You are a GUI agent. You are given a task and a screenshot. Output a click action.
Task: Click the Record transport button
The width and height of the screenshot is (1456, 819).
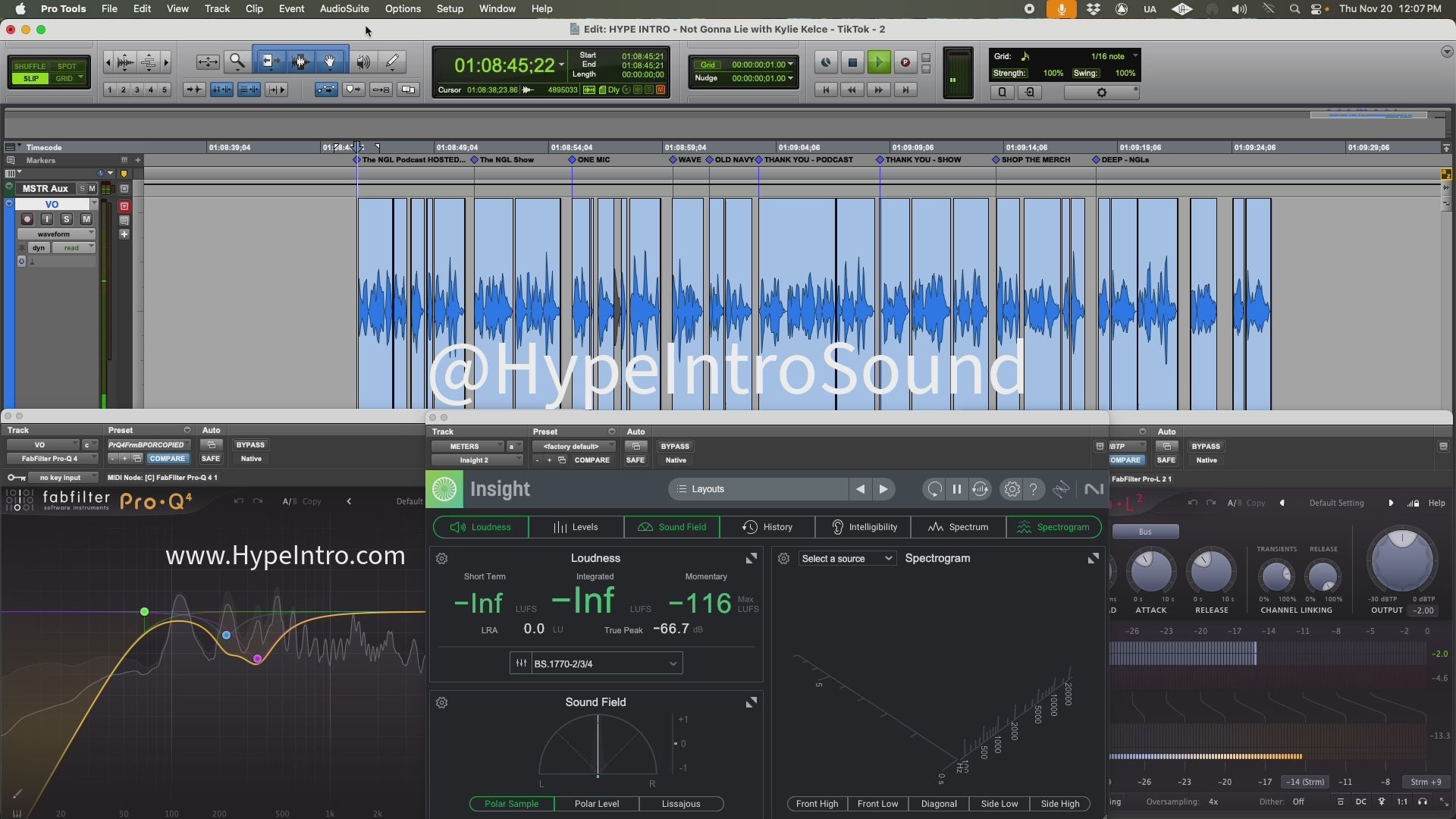click(x=905, y=62)
